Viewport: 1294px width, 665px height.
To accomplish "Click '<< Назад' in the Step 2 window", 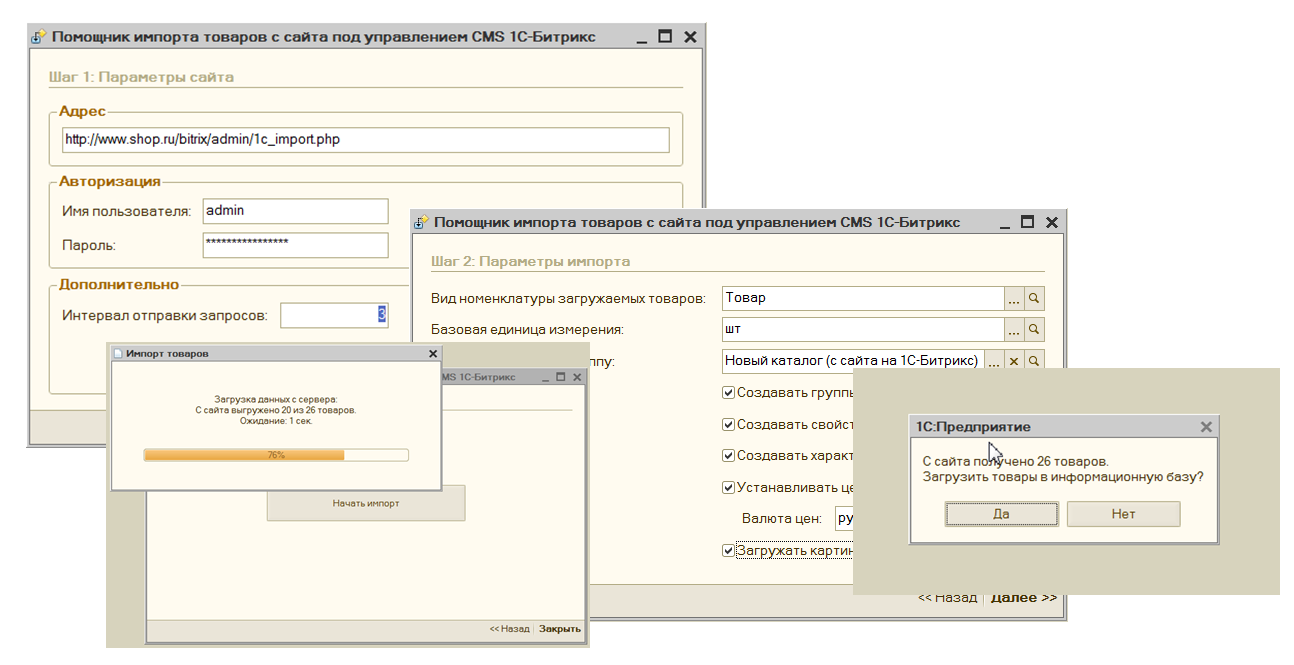I will (947, 597).
